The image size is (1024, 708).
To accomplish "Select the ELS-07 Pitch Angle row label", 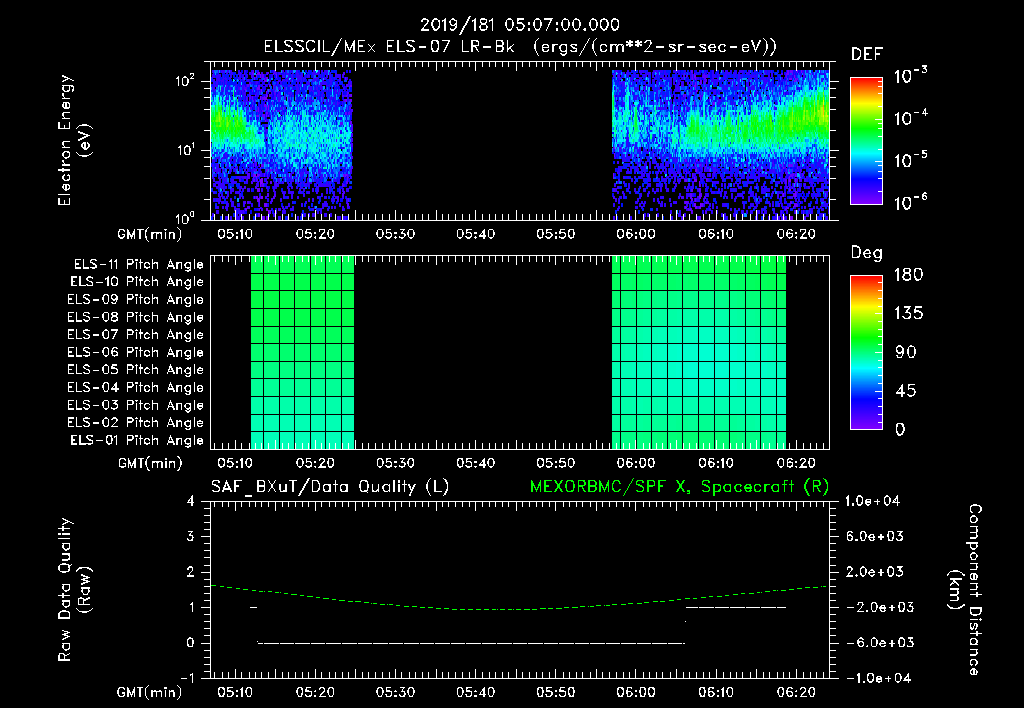I will [136, 334].
